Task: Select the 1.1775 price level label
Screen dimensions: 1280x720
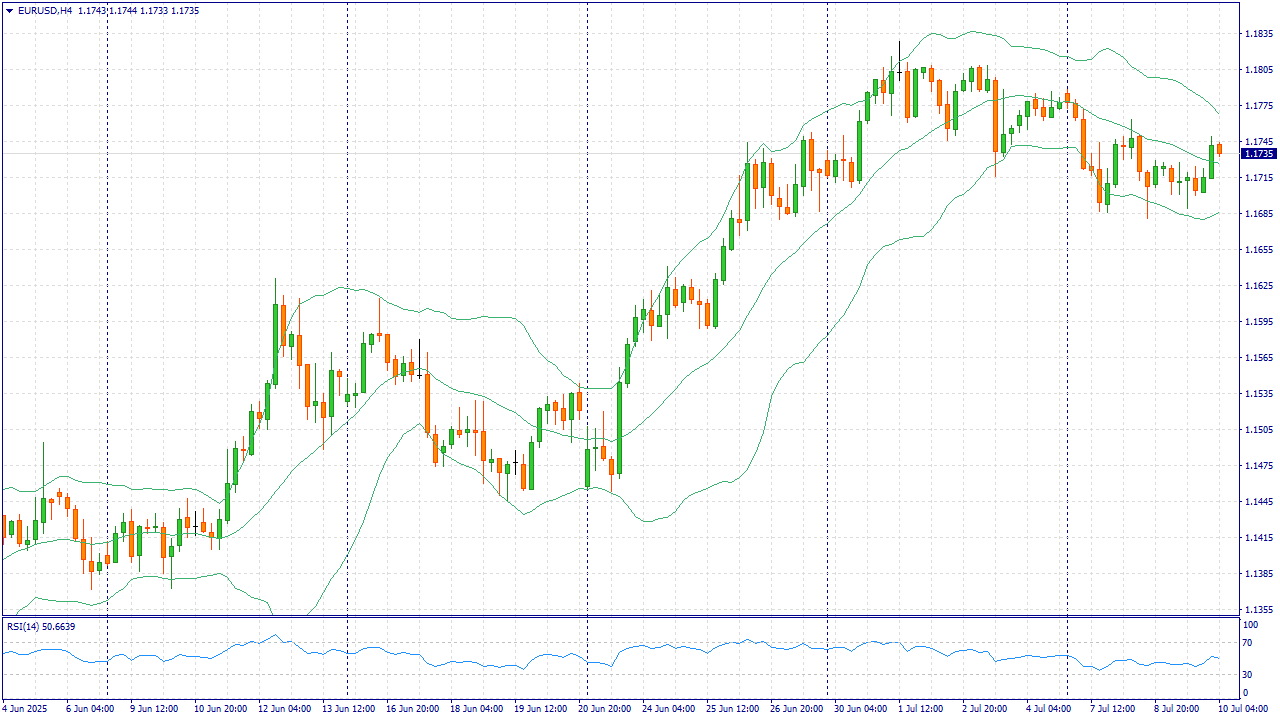Action: 1258,106
